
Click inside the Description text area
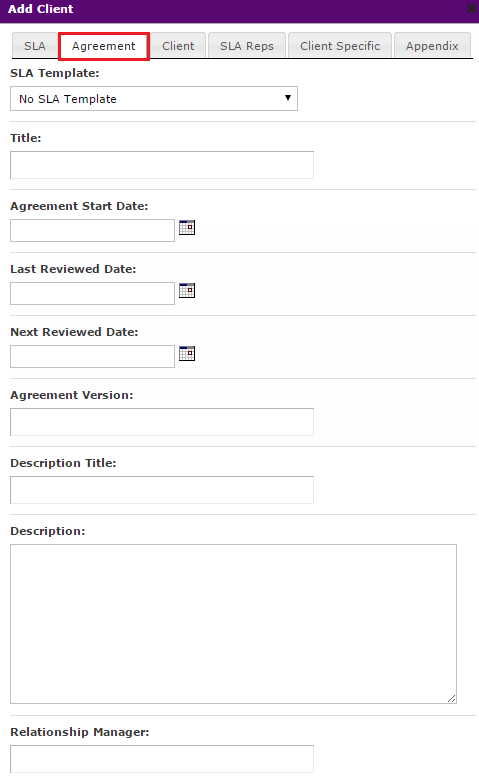[x=234, y=624]
